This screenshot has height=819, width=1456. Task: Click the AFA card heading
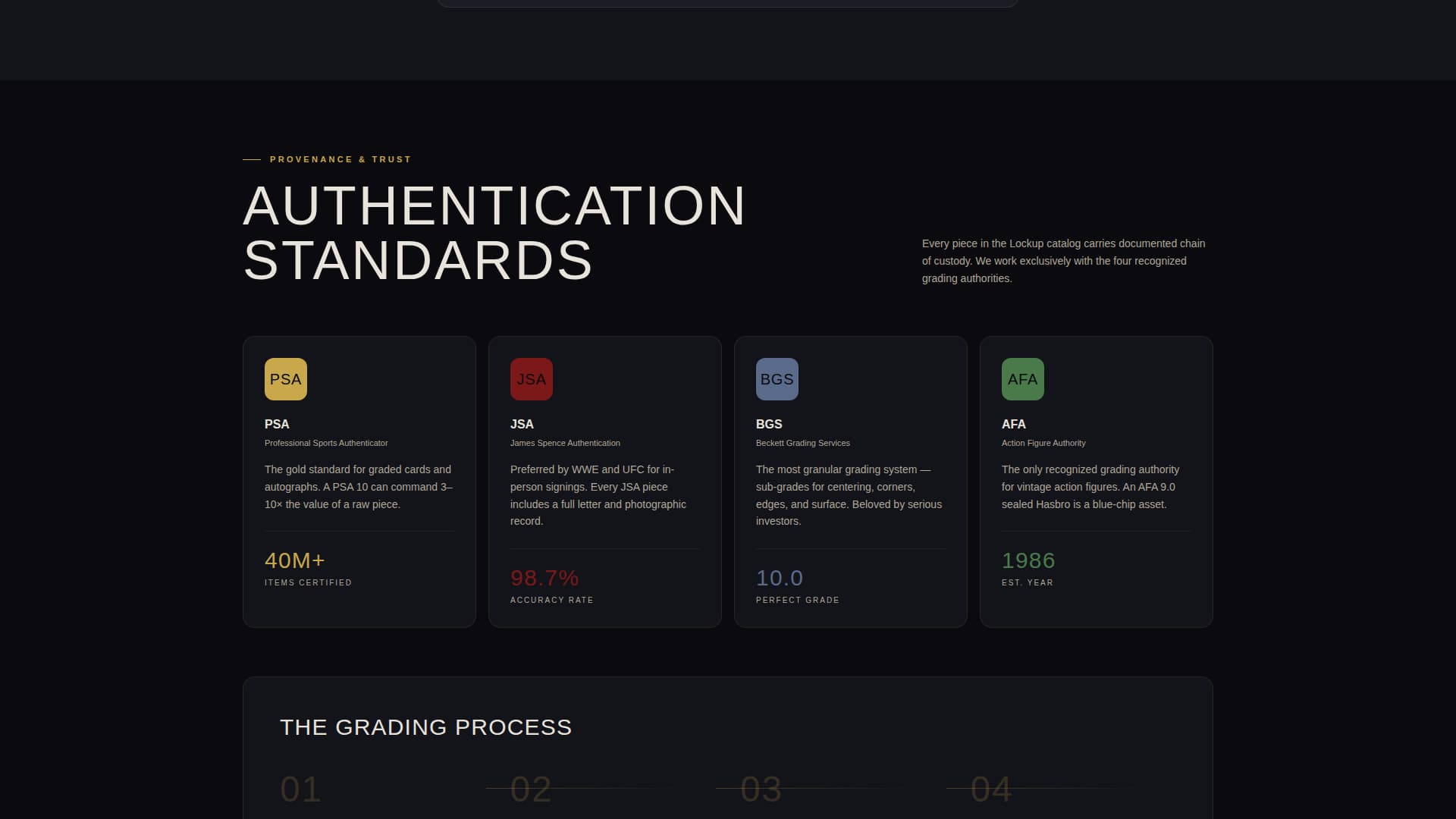(1013, 424)
